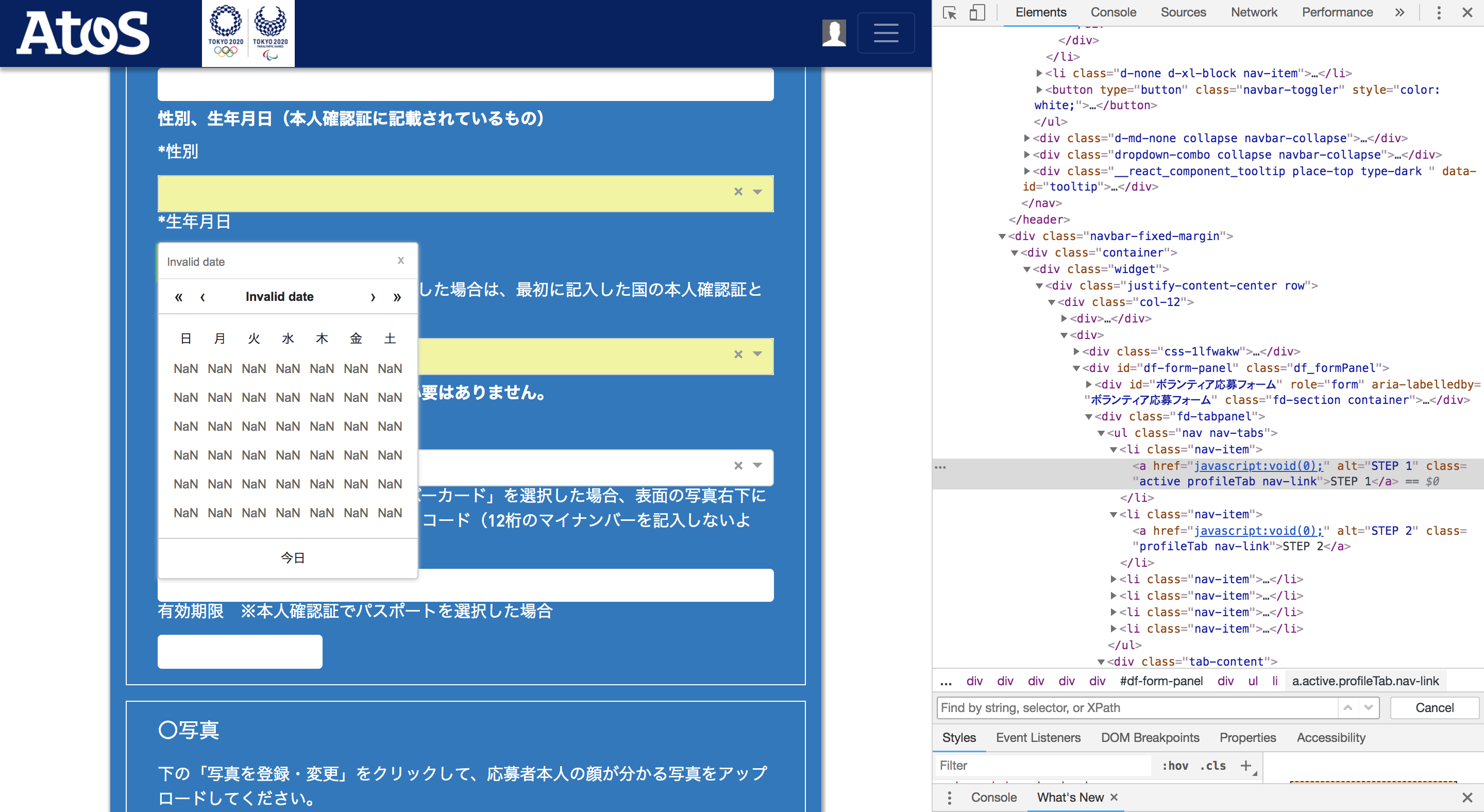Click the navigate previous month arrow icon

[202, 297]
